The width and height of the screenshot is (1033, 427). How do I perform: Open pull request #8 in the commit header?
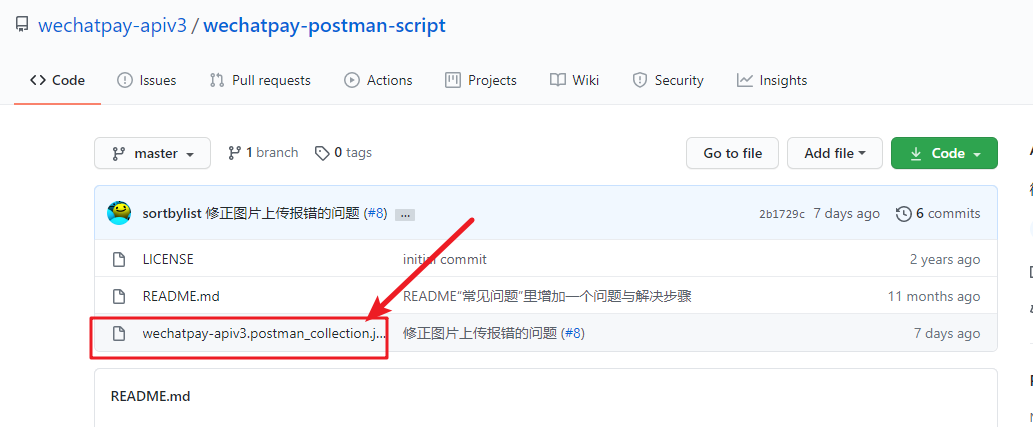(x=375, y=214)
